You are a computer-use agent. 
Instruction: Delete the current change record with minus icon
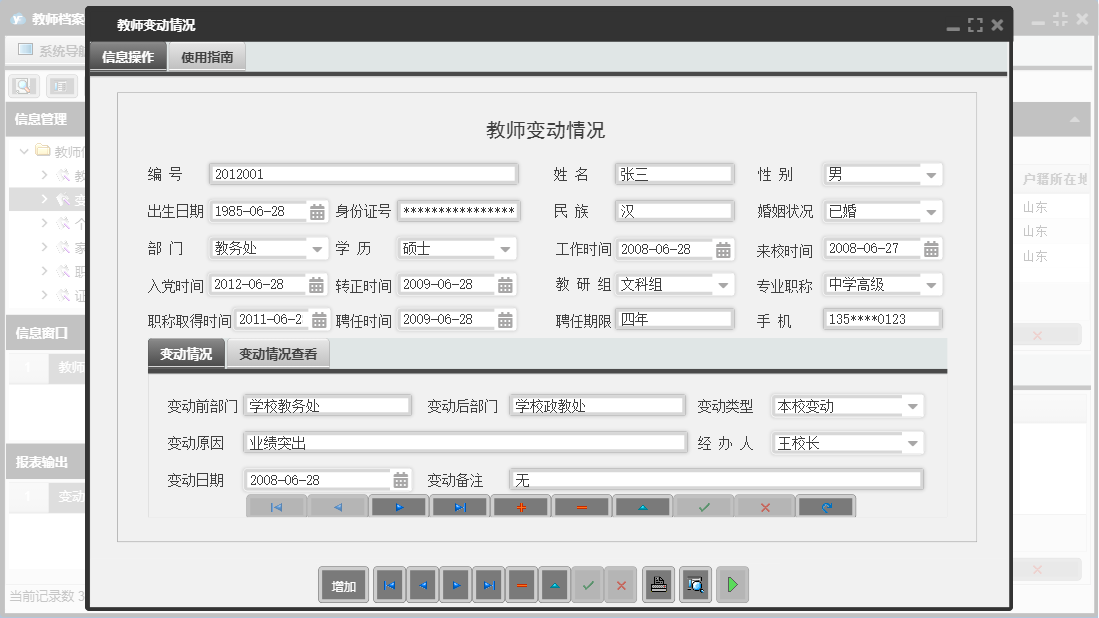(581, 506)
